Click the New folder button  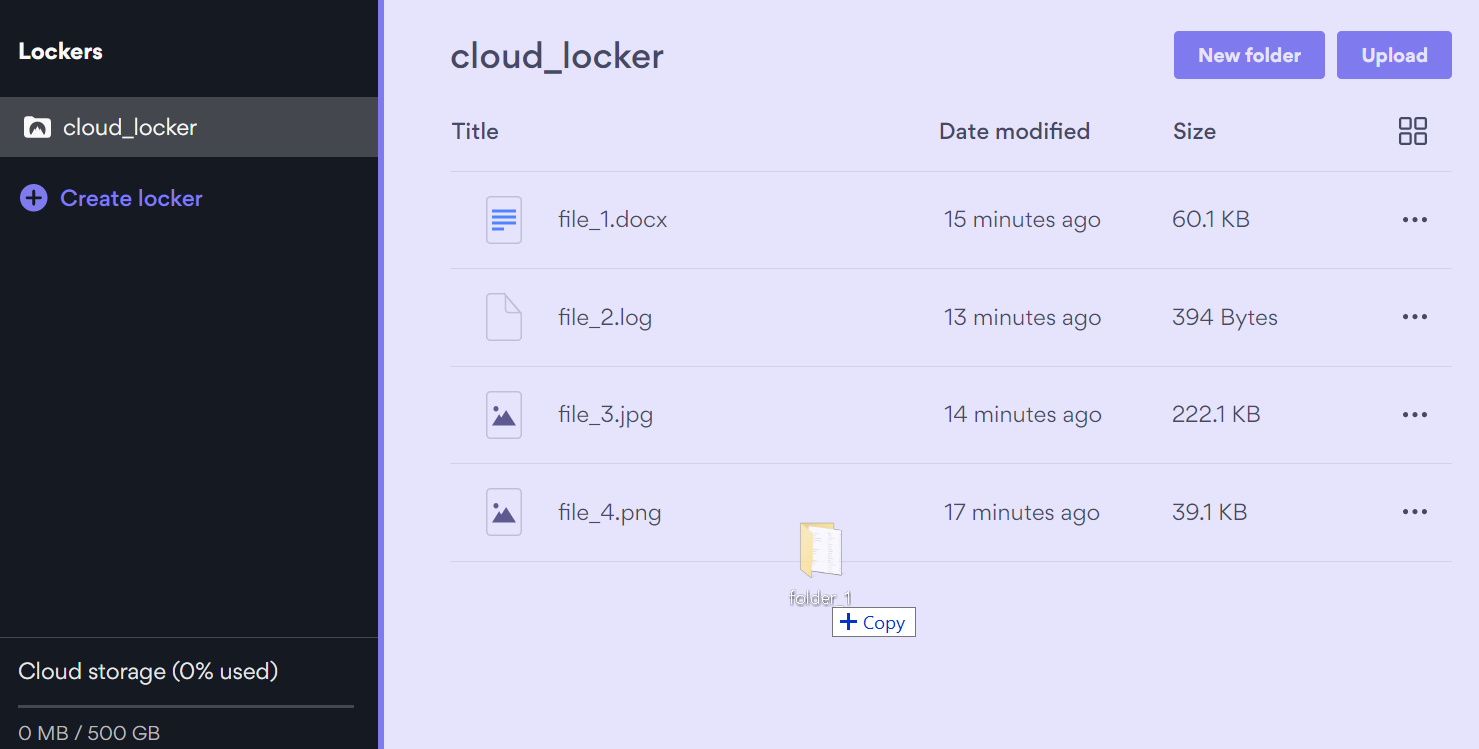[x=1249, y=55]
